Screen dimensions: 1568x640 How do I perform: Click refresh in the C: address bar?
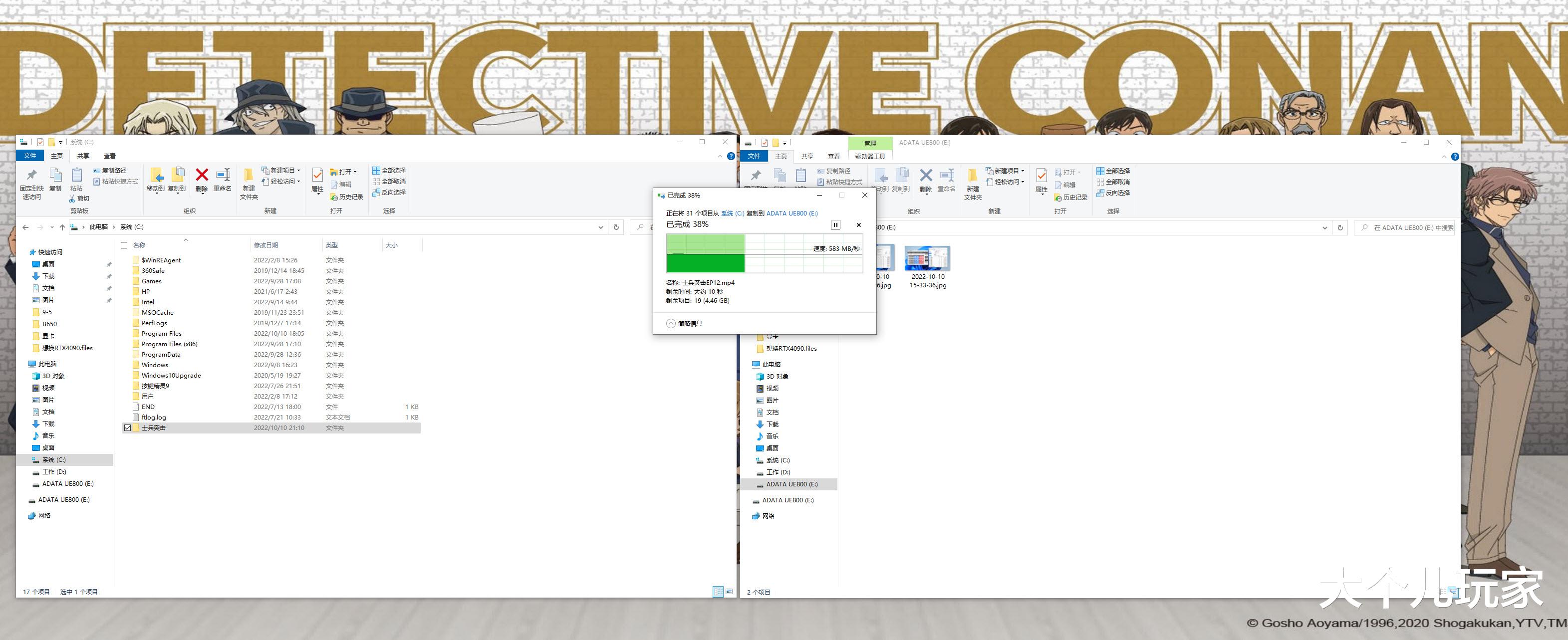(x=616, y=227)
